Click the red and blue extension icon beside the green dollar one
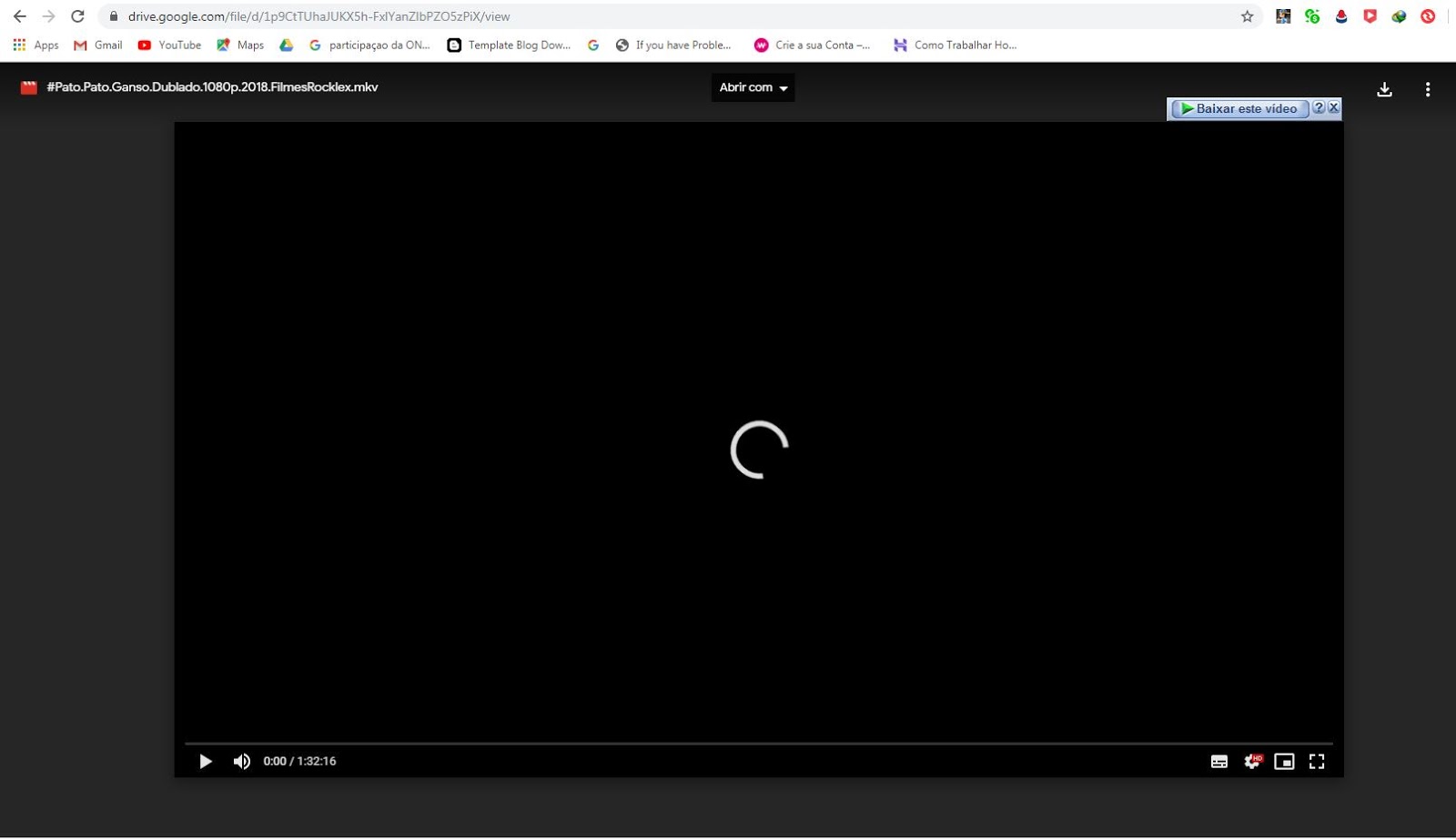Screen dimensions: 1456x840 1341,16
